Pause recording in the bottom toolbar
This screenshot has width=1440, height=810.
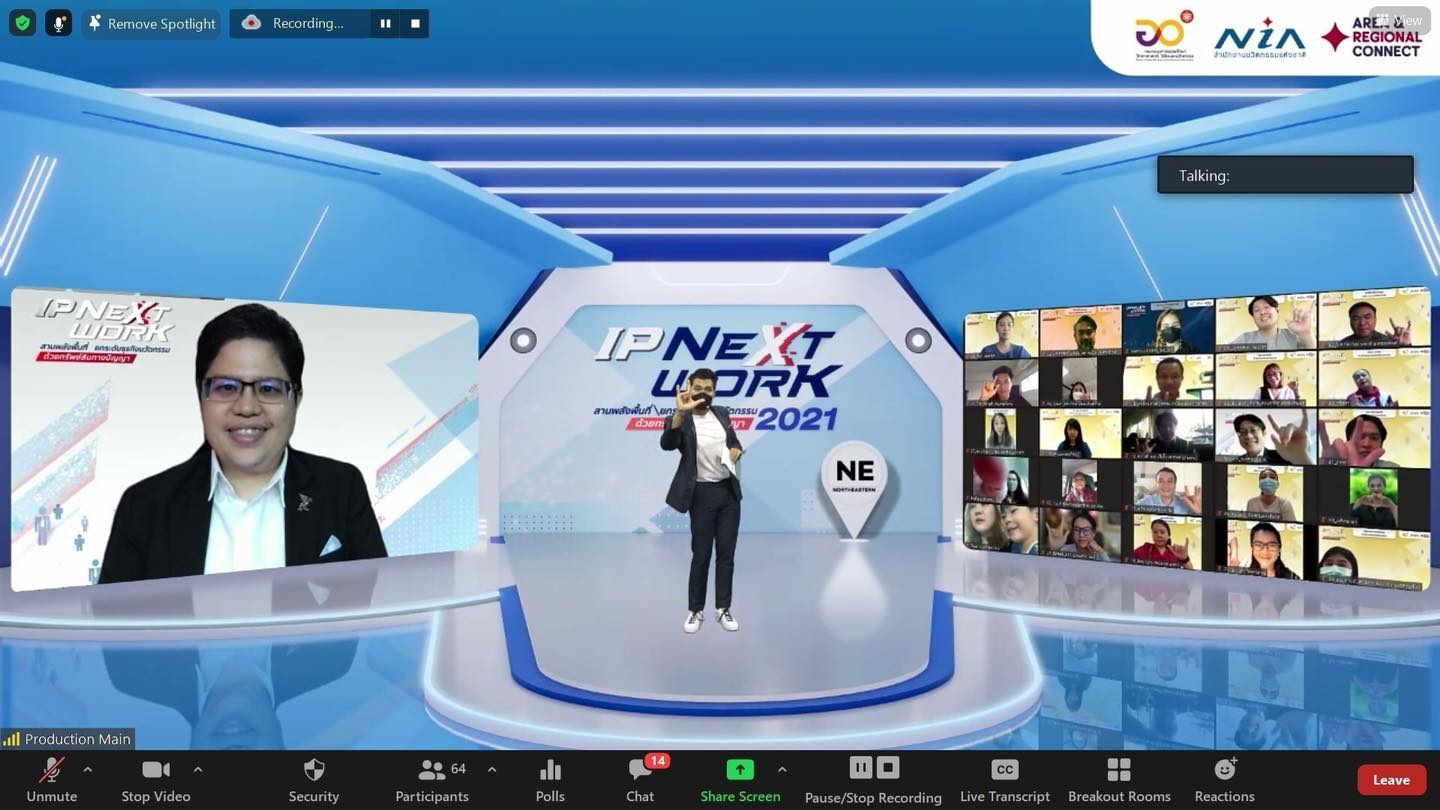(x=861, y=768)
